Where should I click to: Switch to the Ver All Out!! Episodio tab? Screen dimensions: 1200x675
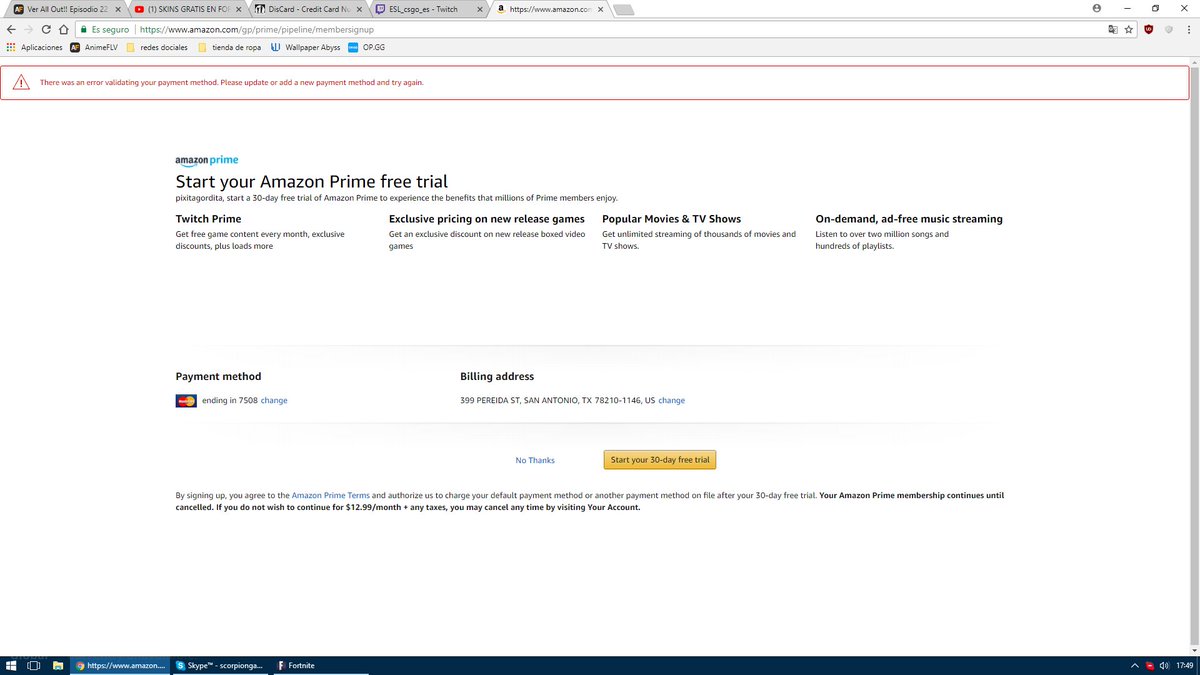tap(65, 9)
